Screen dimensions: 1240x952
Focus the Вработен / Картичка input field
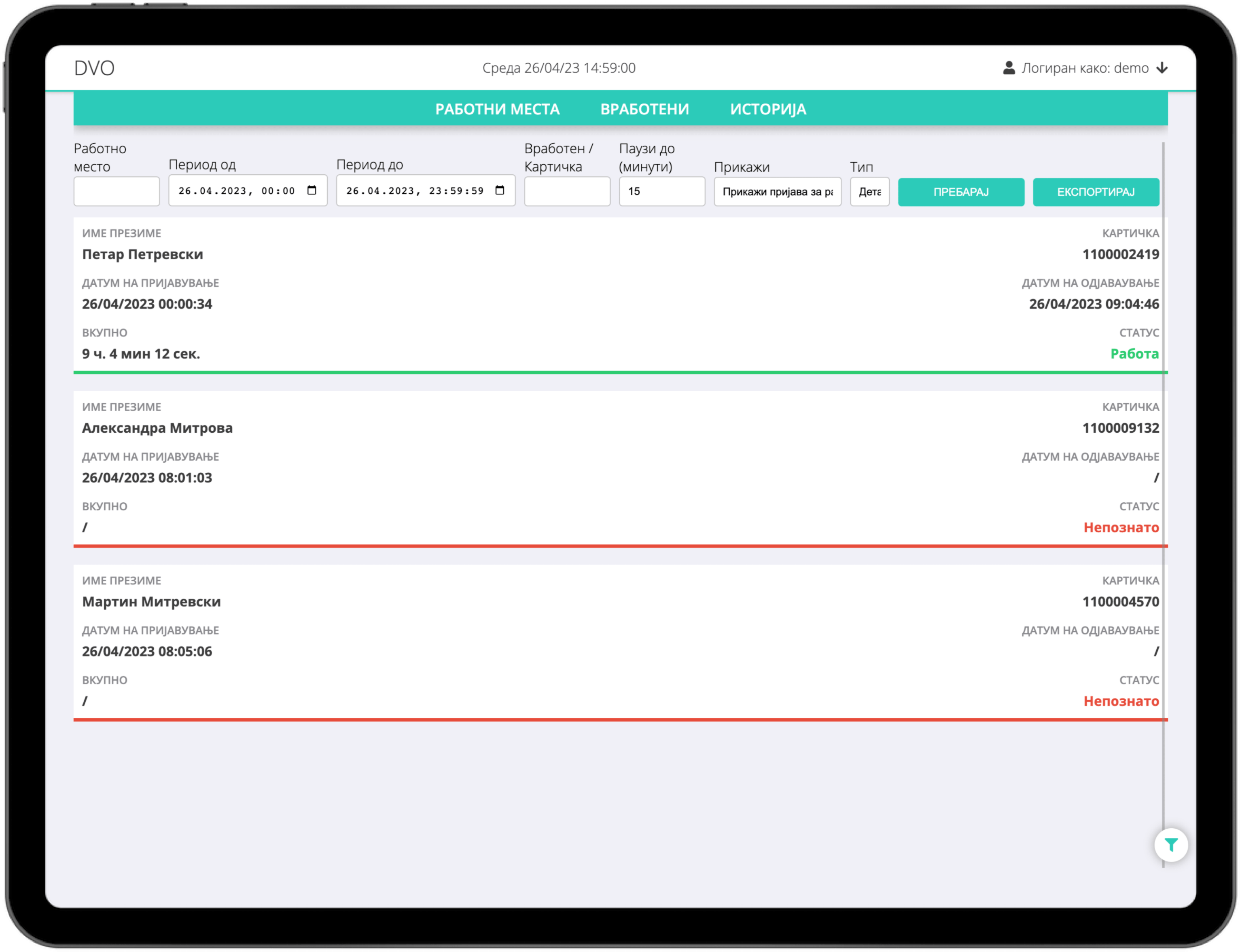pyautogui.click(x=567, y=192)
